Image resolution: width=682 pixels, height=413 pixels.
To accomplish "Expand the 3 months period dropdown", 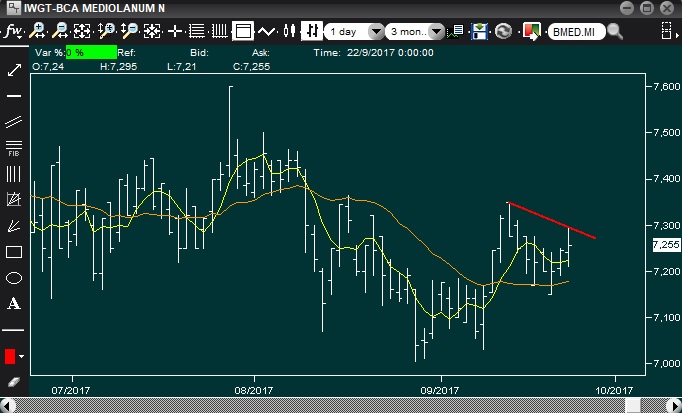I will (x=436, y=31).
